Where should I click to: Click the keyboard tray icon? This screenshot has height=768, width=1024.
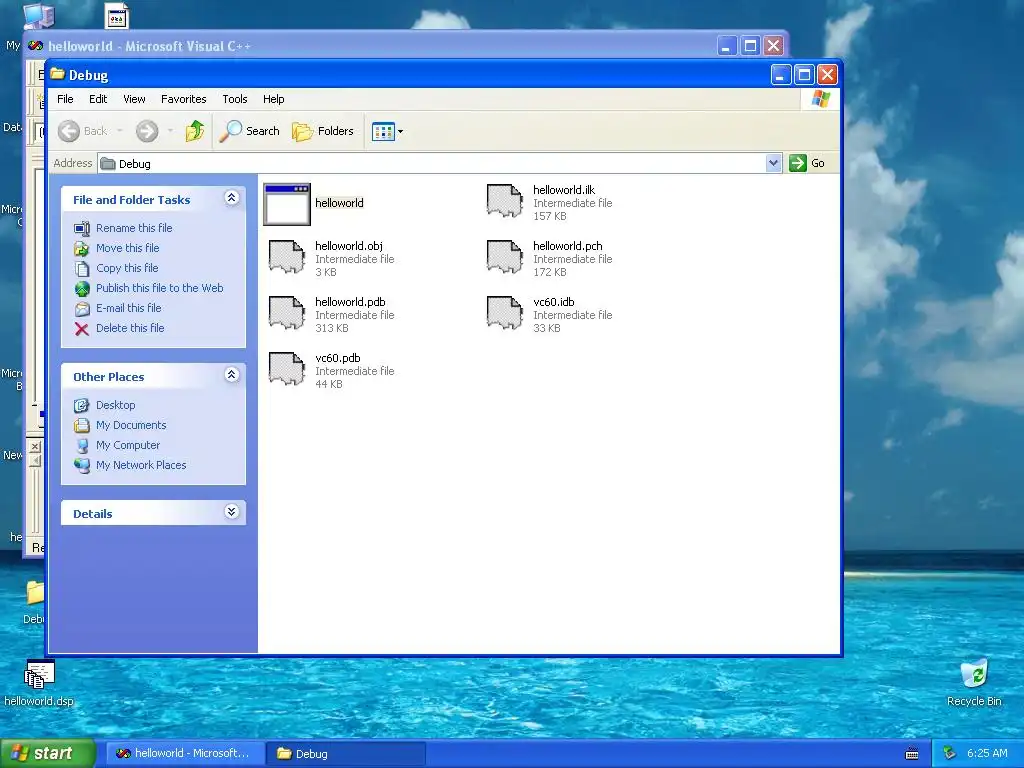coord(912,754)
